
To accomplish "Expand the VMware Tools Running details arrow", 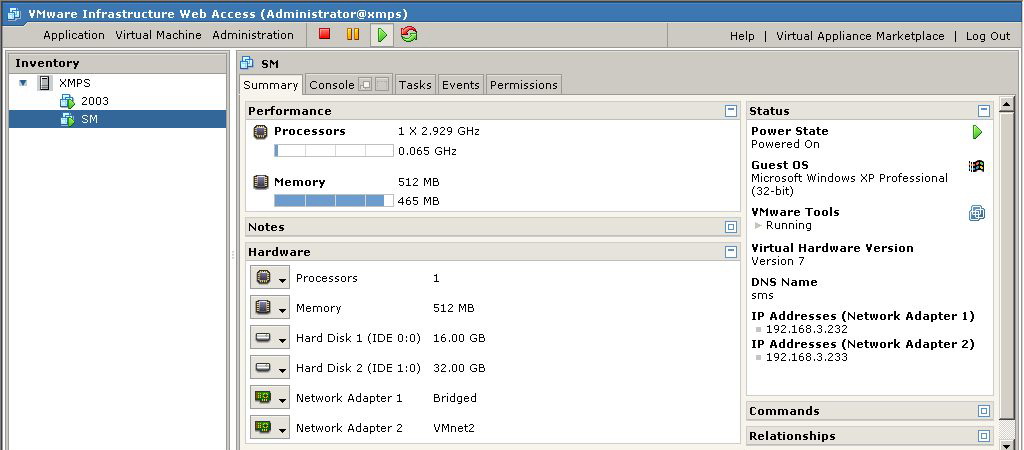I will point(758,225).
